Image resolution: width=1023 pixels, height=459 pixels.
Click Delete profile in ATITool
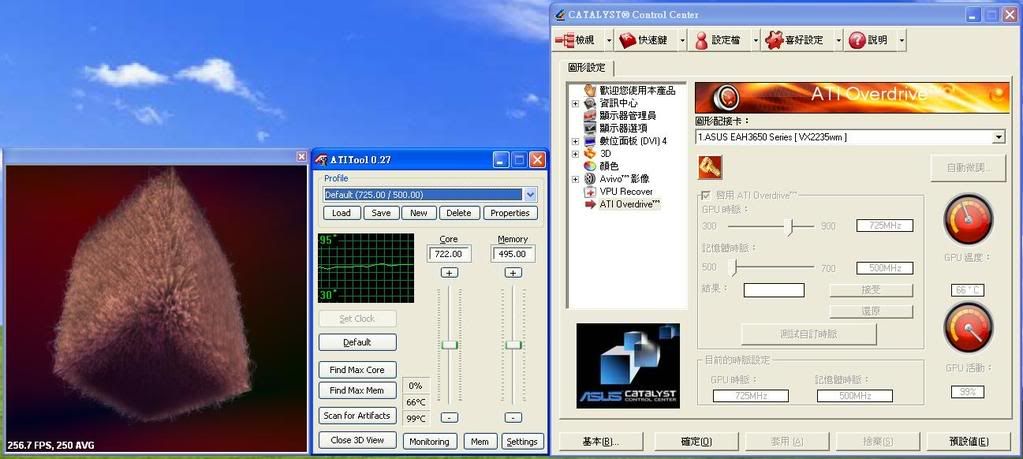pos(459,213)
